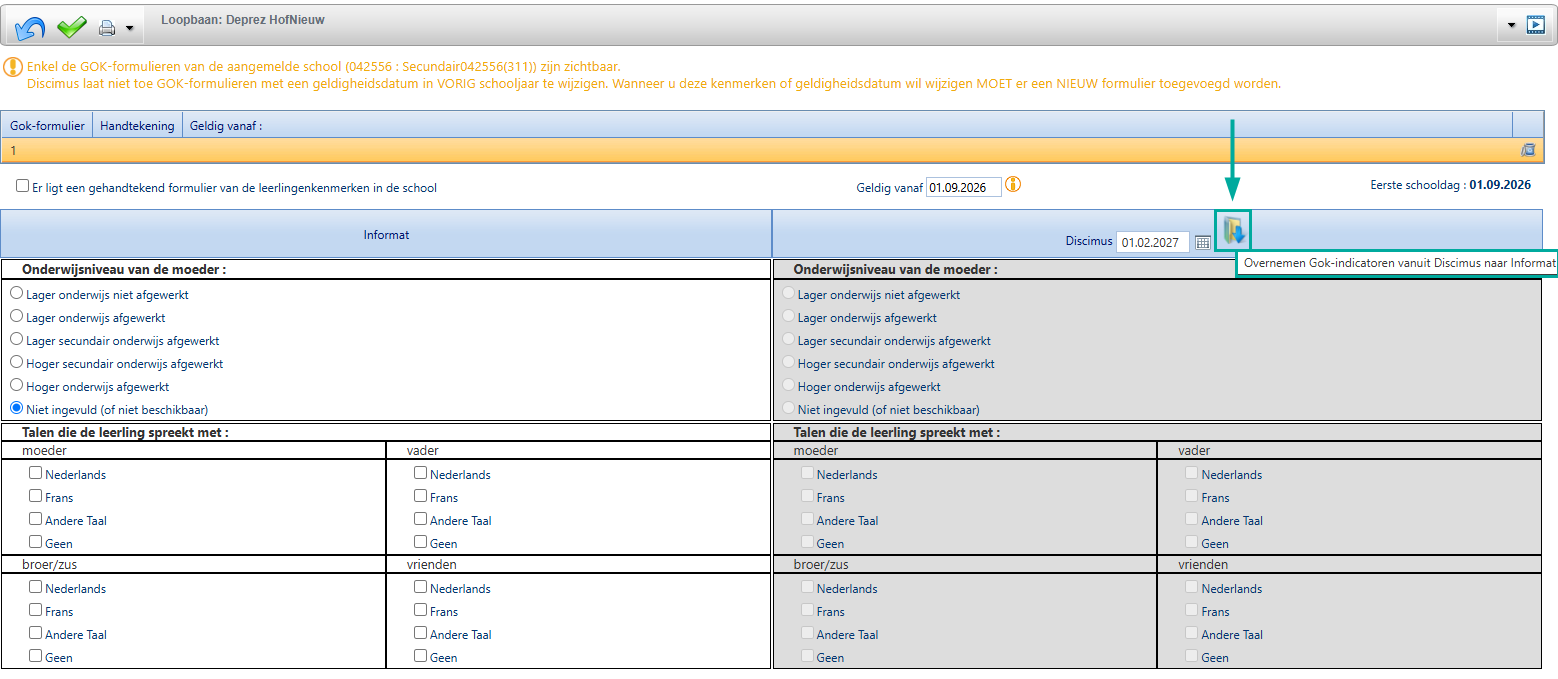Tick the gehandtekend formulier checkbox

click(23, 186)
